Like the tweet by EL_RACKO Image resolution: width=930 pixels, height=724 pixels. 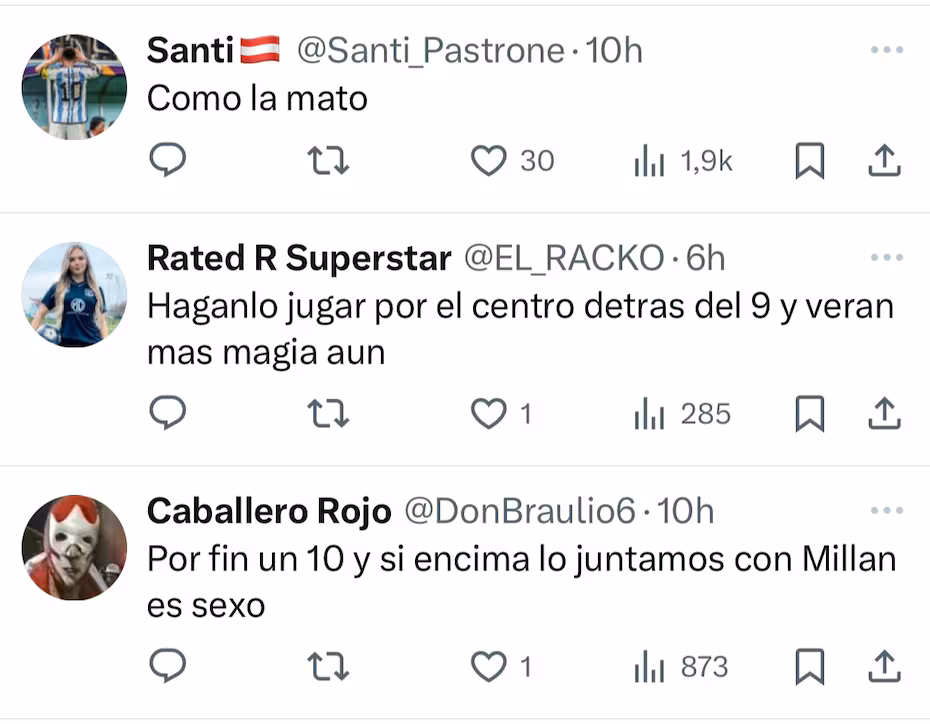[489, 414]
